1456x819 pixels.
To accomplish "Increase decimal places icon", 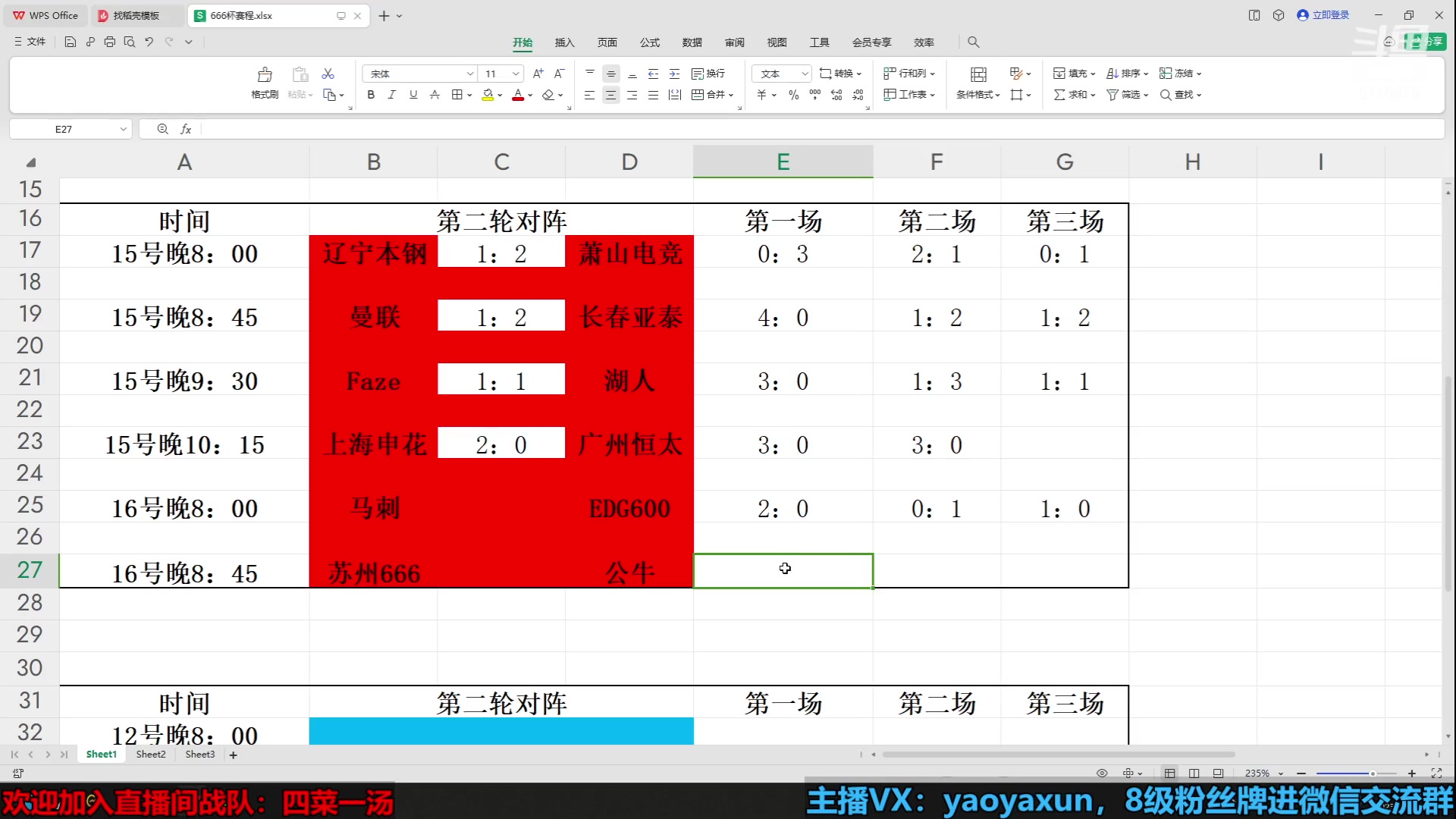I will click(836, 95).
